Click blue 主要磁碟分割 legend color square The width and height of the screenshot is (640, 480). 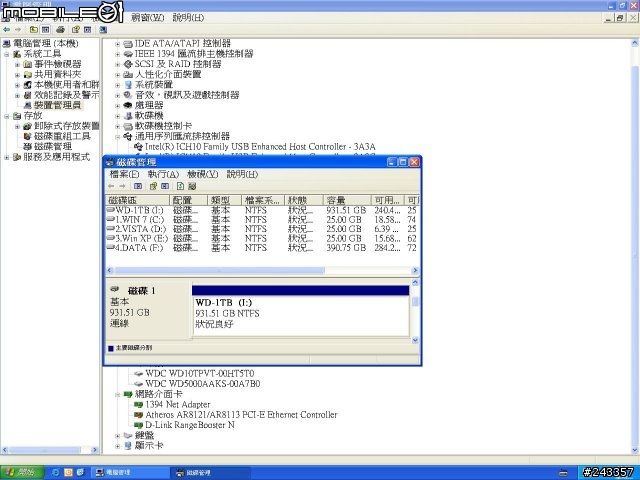point(111,348)
